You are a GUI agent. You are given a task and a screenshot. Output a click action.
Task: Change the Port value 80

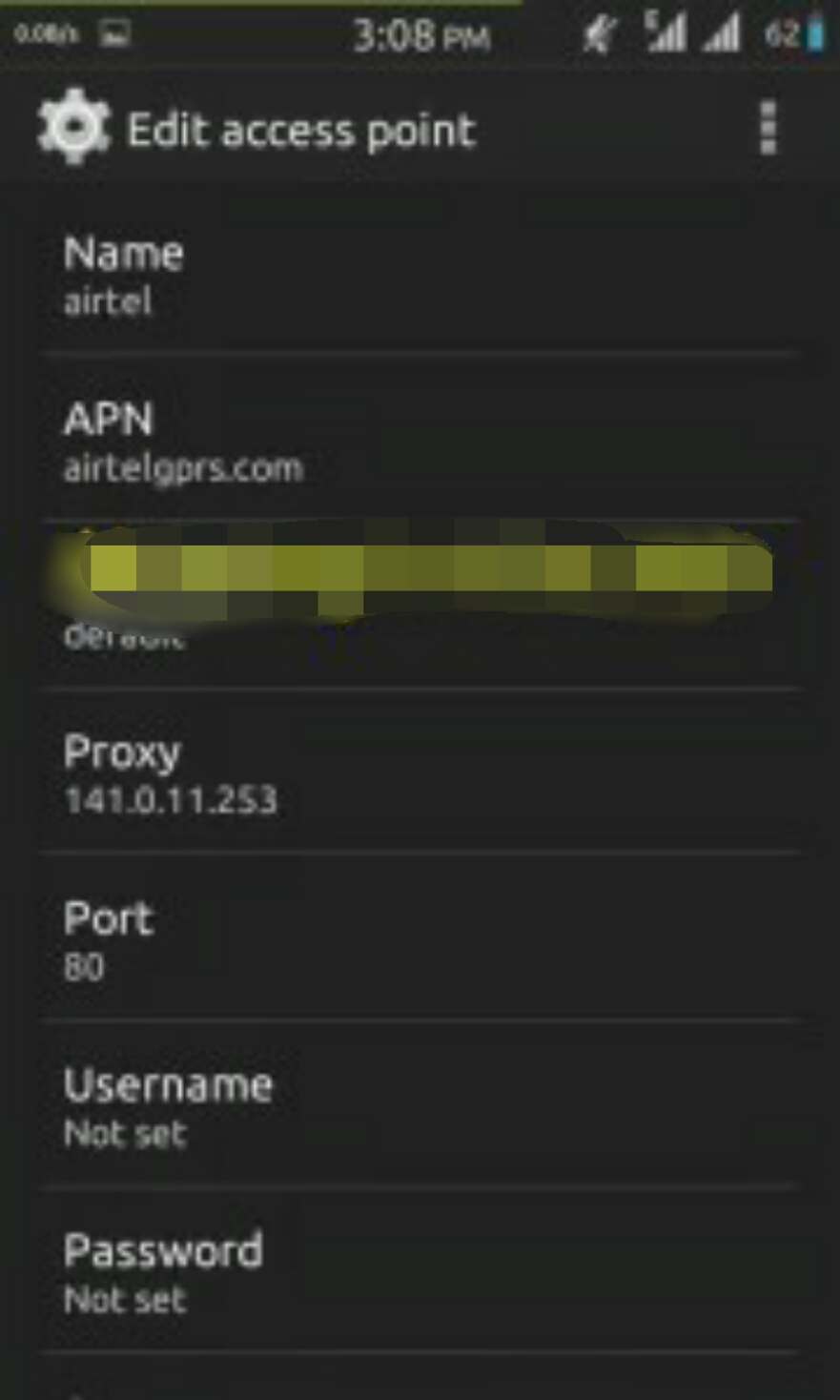click(420, 938)
